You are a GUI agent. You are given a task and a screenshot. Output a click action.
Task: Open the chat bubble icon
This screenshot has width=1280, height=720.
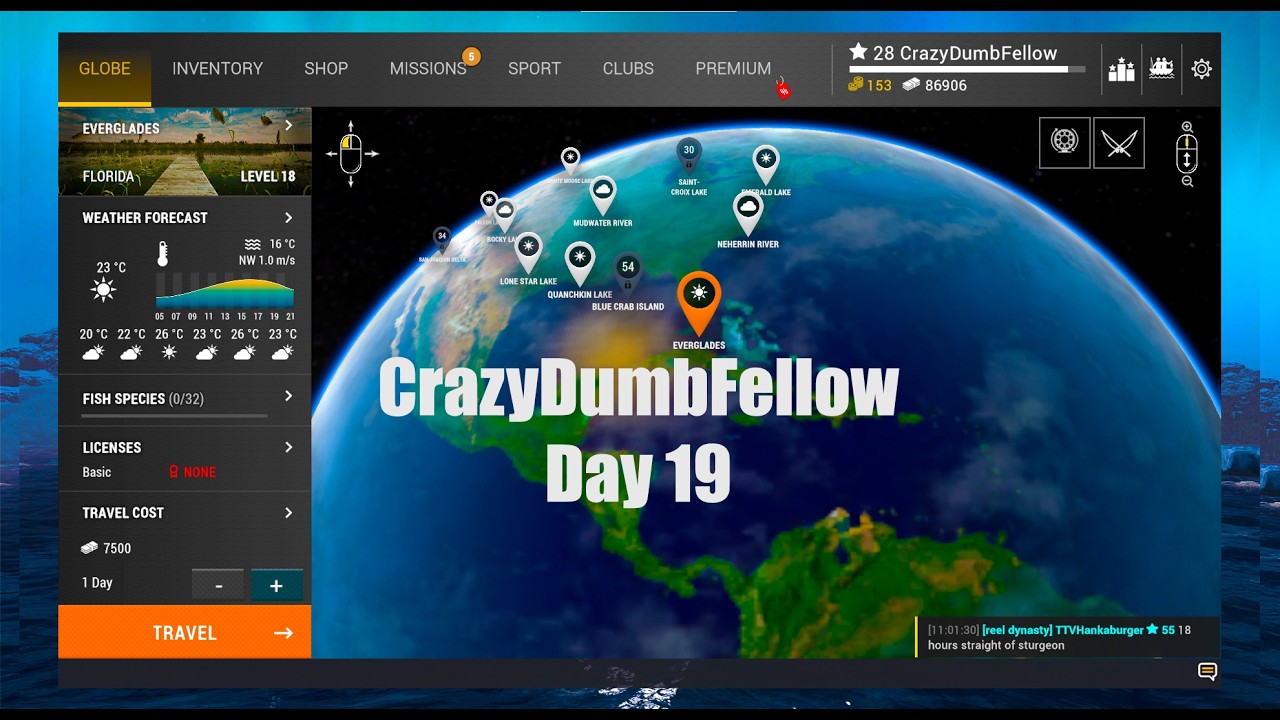[1207, 672]
